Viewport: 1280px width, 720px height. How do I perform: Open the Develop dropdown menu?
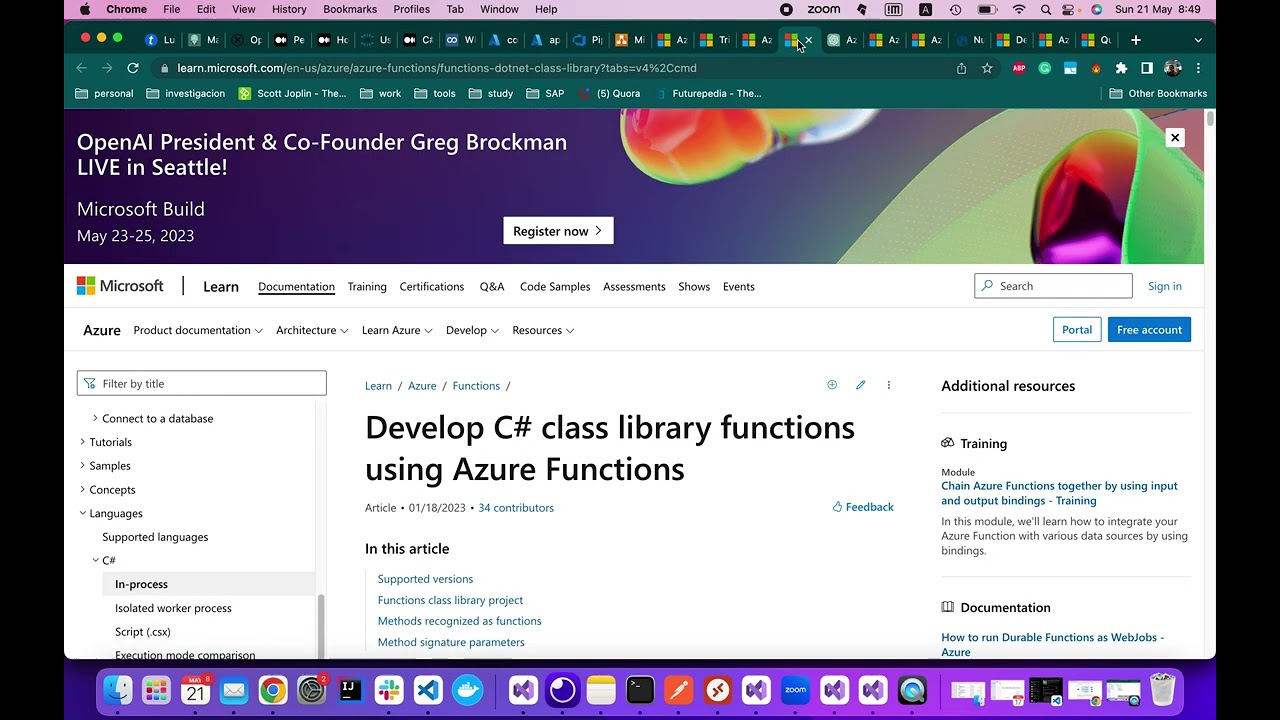tap(472, 330)
